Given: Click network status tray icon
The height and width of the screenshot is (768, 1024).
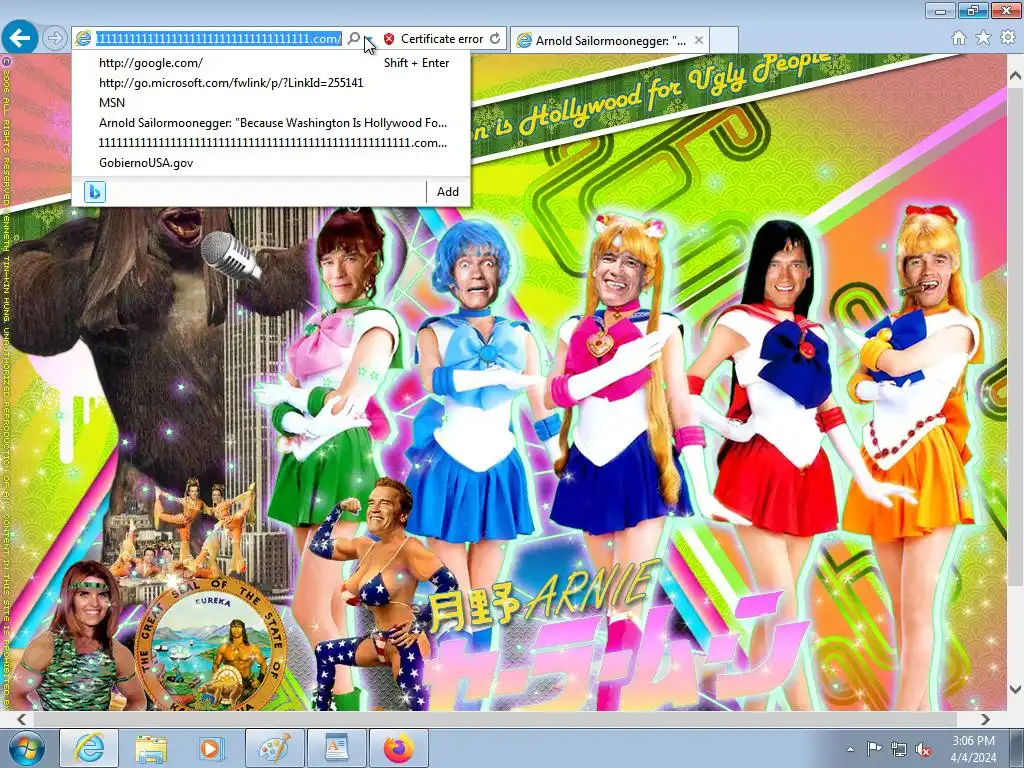Looking at the screenshot, I should 899,749.
